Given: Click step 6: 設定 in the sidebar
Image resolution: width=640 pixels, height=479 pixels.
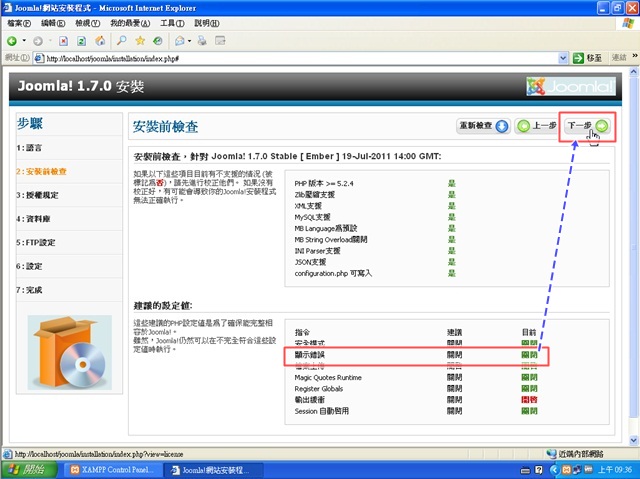Looking at the screenshot, I should (x=29, y=266).
